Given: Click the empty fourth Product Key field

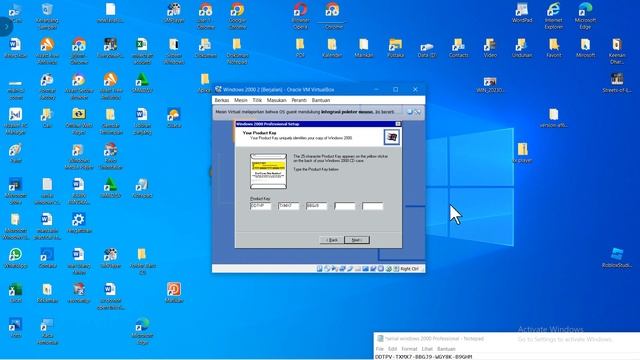Looking at the screenshot, I should [345, 206].
